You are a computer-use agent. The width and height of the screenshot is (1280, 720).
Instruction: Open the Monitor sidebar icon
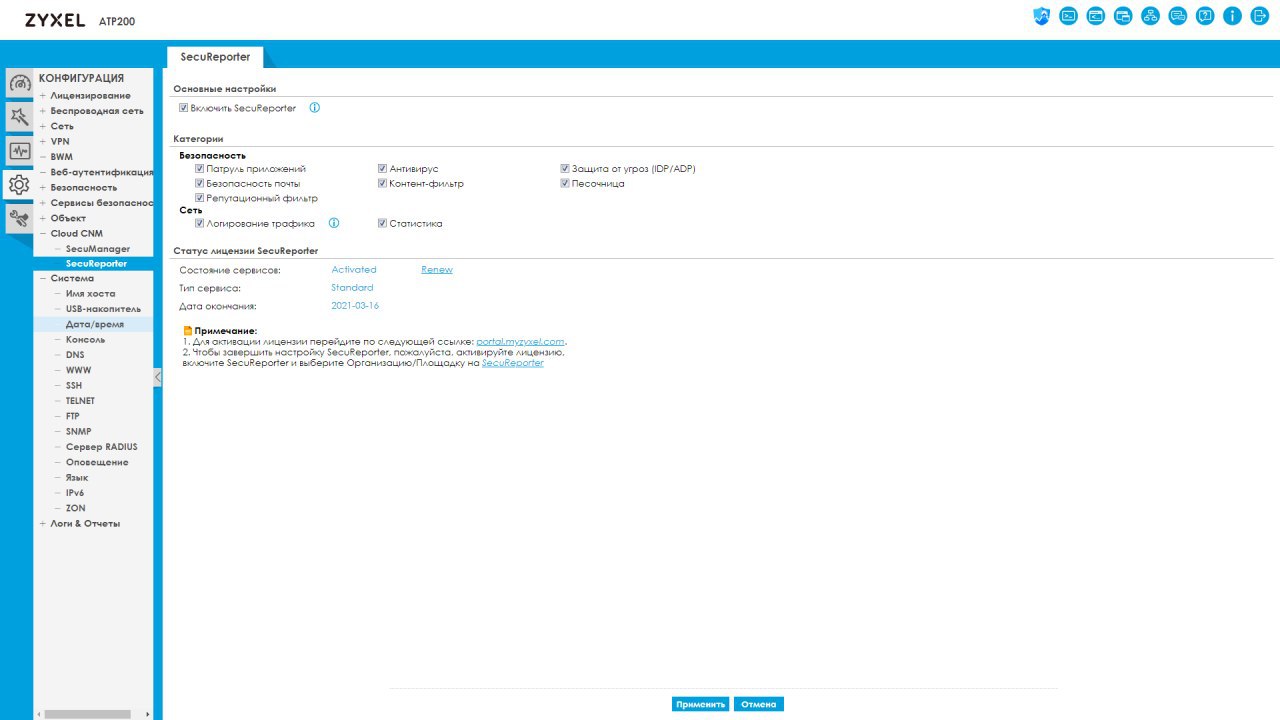click(19, 151)
